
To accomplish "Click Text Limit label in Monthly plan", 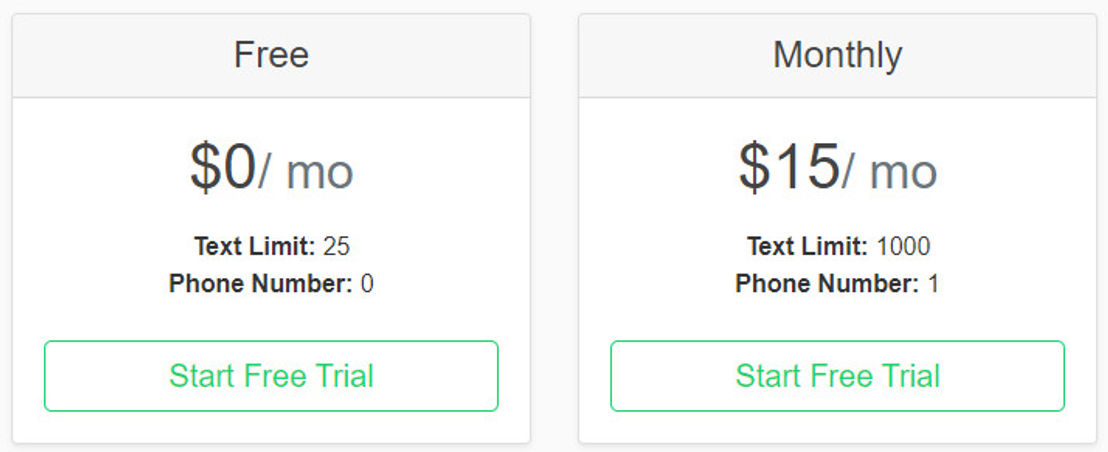I will pos(808,246).
